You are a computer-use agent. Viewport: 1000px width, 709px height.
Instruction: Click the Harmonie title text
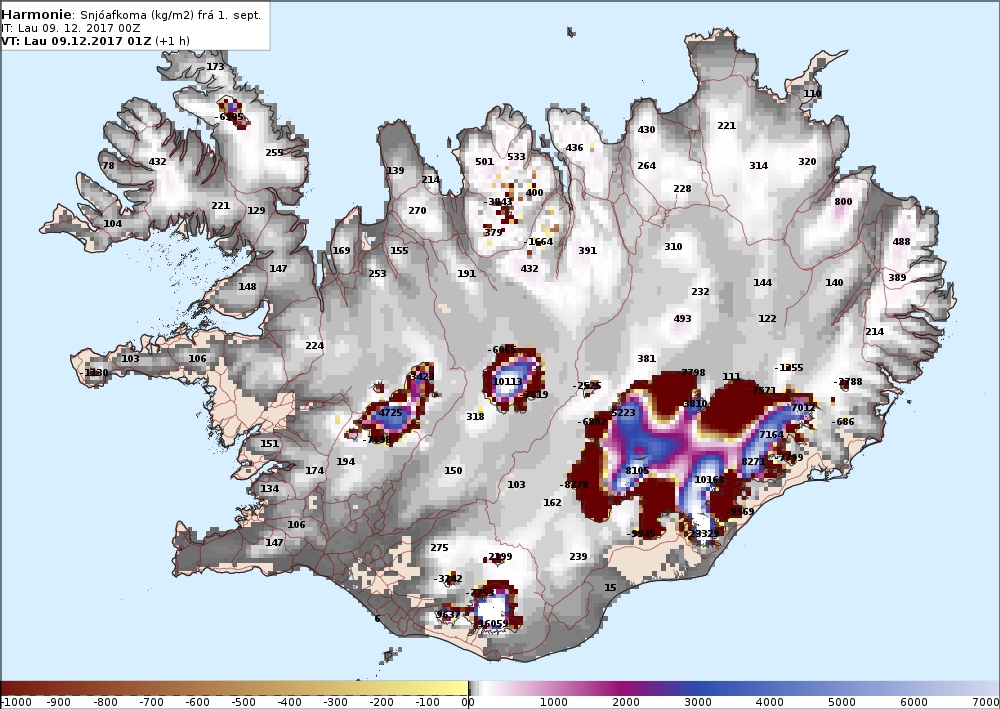(x=38, y=14)
